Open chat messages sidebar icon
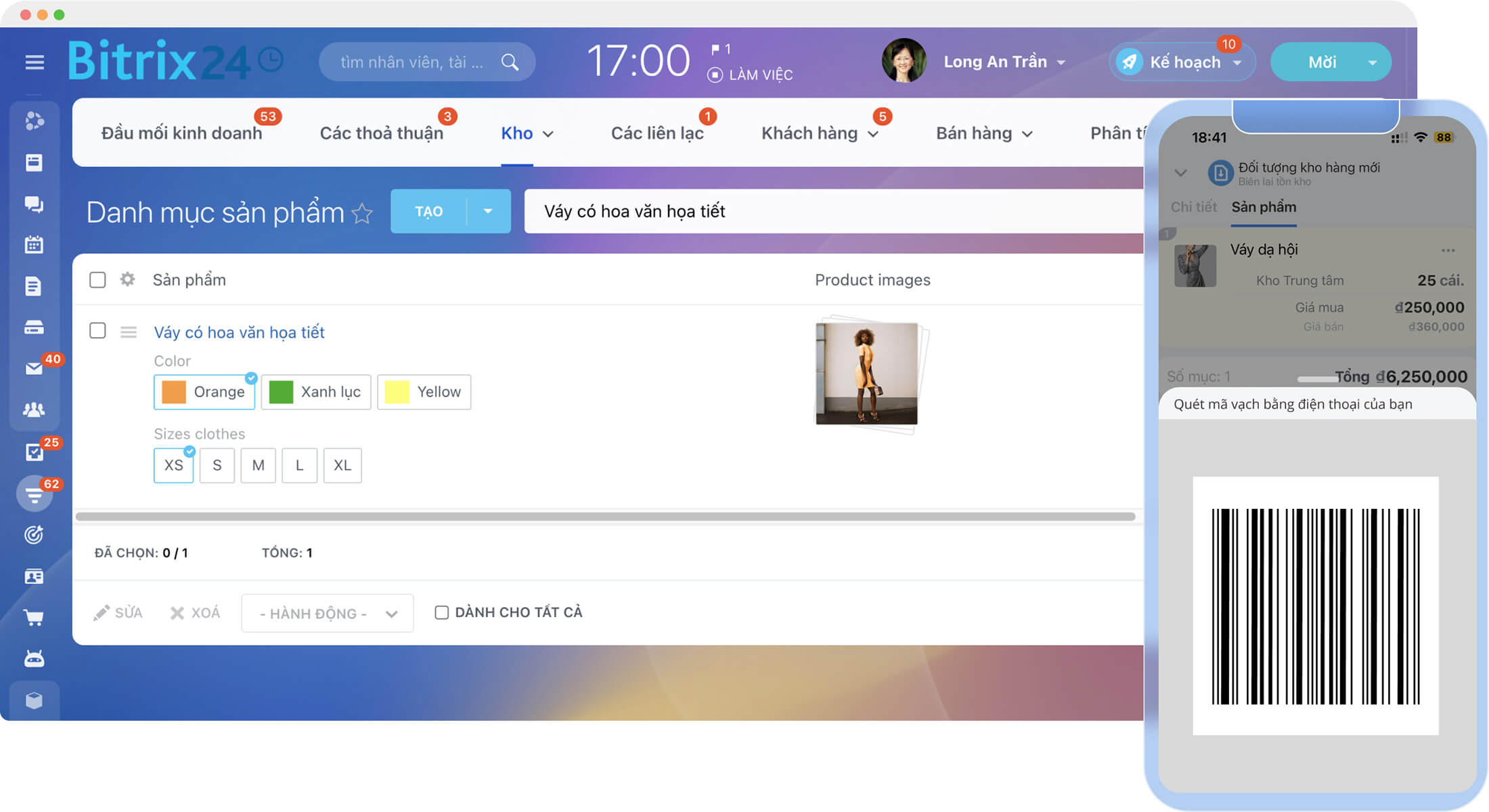This screenshot has width=1489, height=812. click(x=34, y=204)
